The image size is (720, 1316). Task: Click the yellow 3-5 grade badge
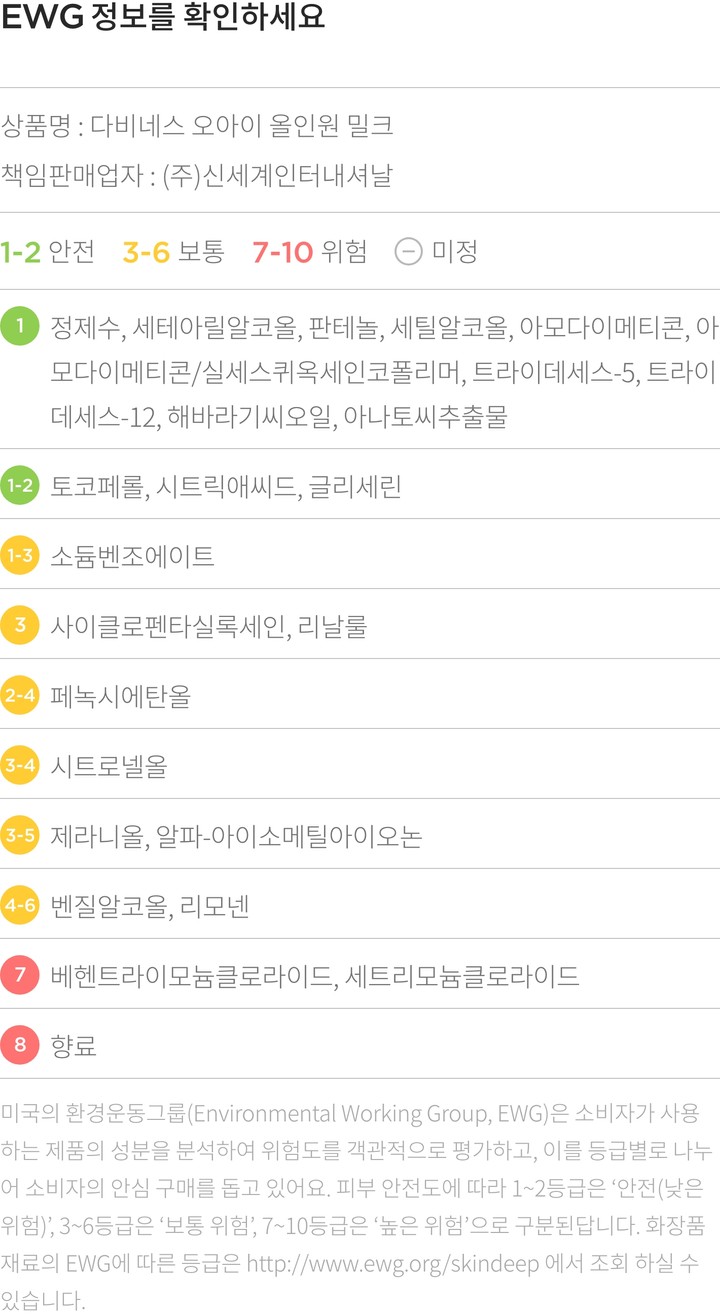(20, 836)
